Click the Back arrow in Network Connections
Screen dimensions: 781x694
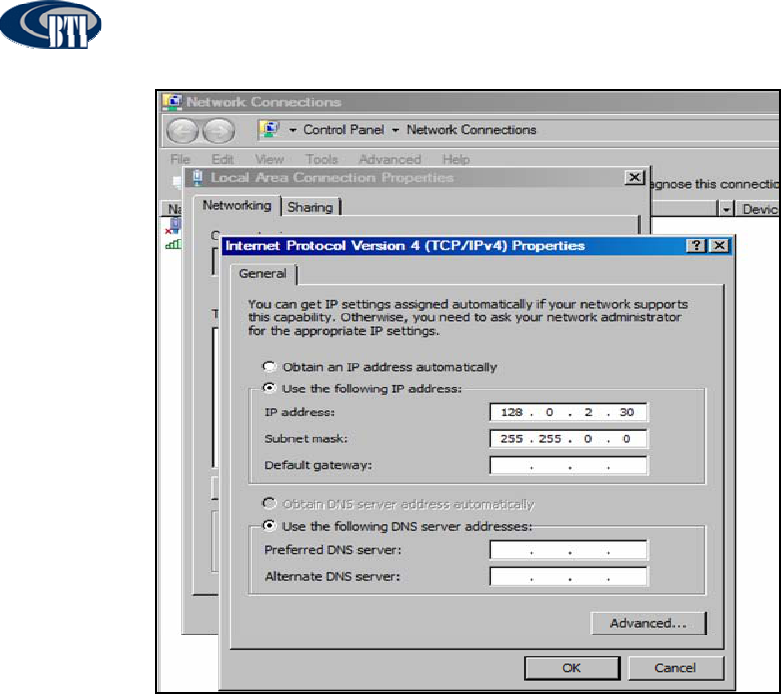(182, 131)
